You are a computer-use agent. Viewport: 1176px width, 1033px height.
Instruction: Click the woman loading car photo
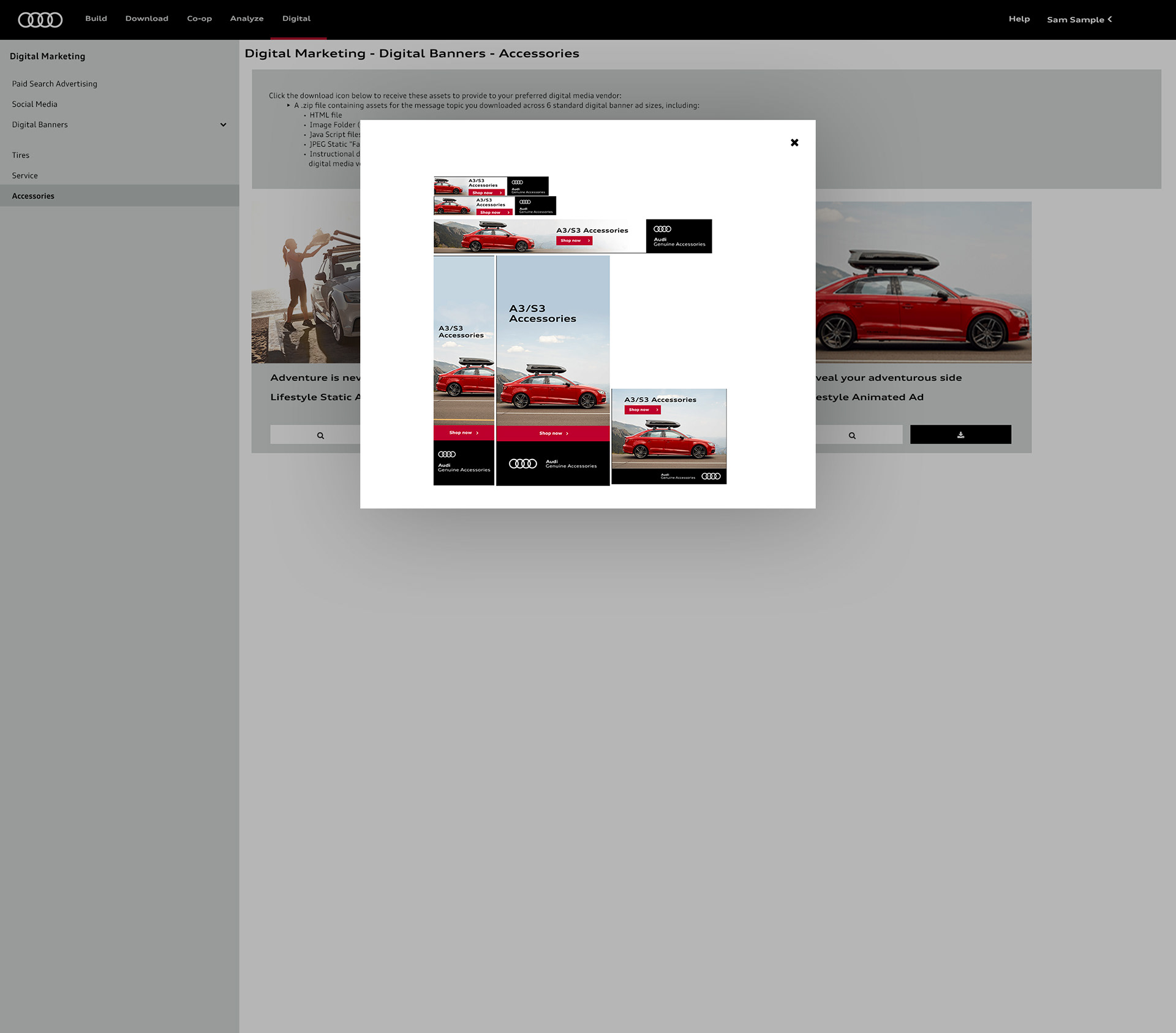pyautogui.click(x=306, y=282)
